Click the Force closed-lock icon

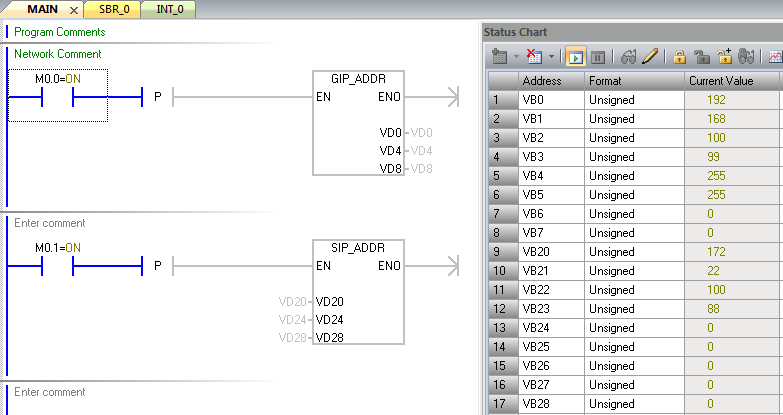click(x=680, y=57)
